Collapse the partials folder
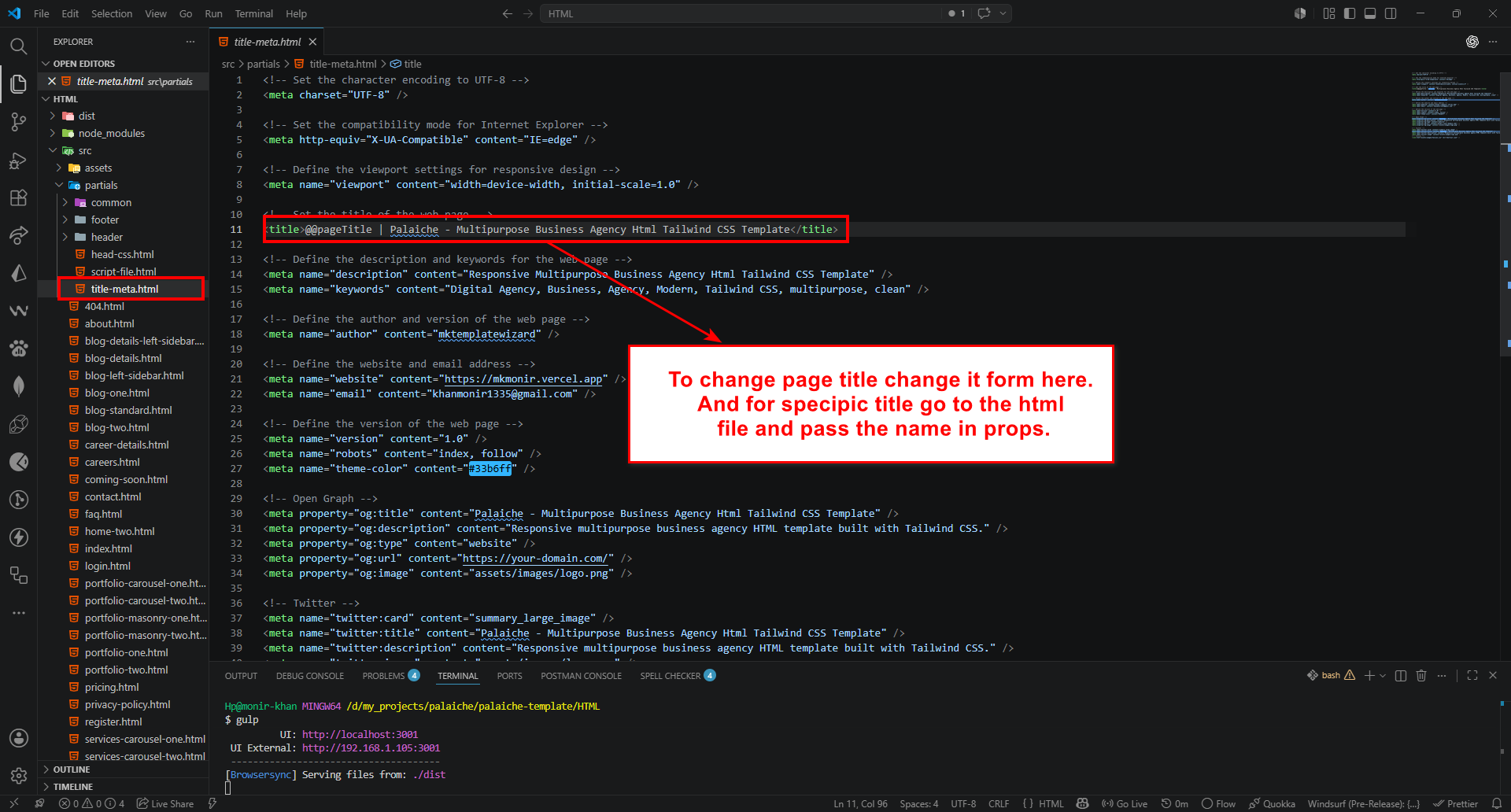 click(x=101, y=185)
